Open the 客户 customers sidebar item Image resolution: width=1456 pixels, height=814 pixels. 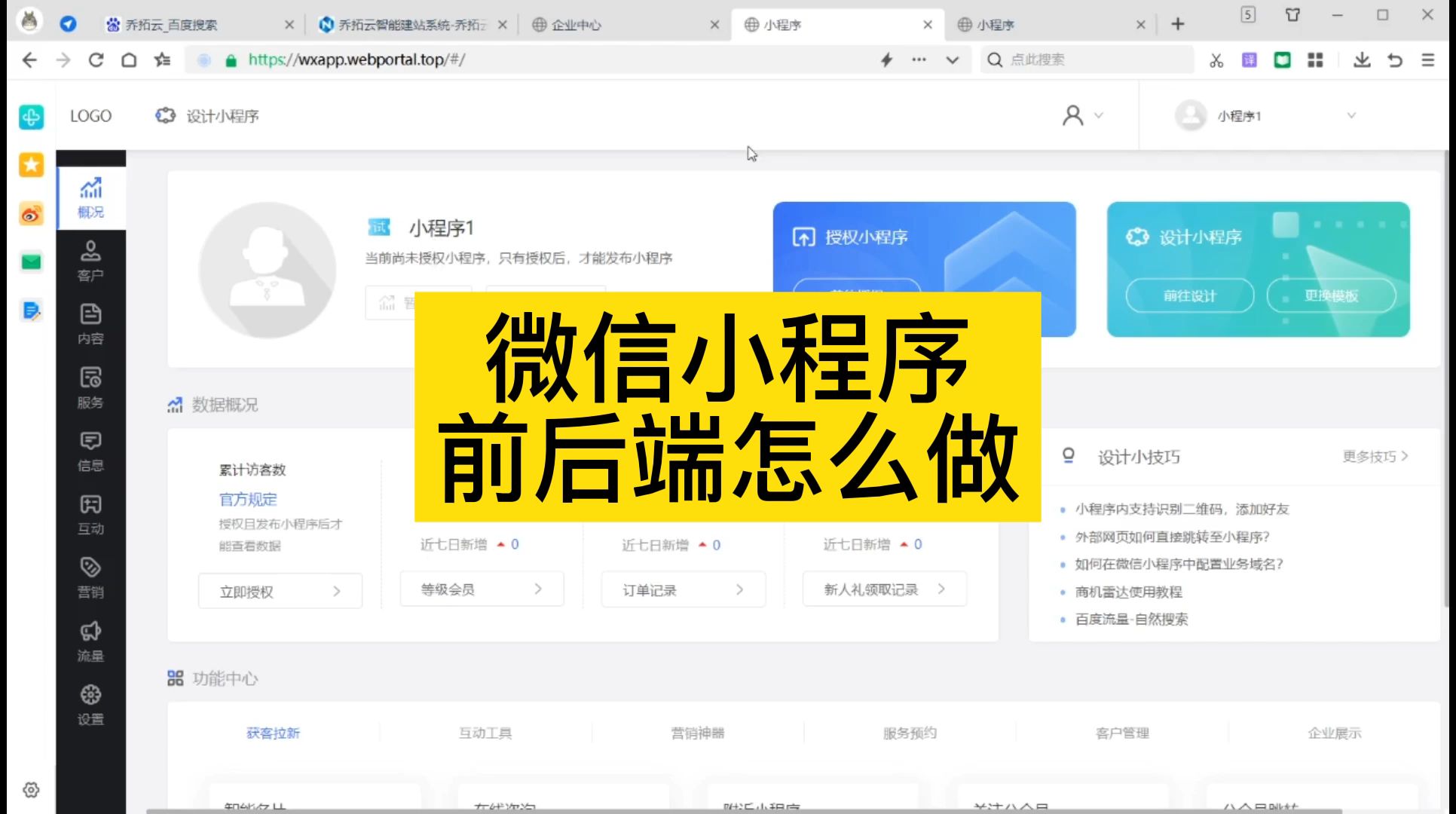tap(90, 262)
